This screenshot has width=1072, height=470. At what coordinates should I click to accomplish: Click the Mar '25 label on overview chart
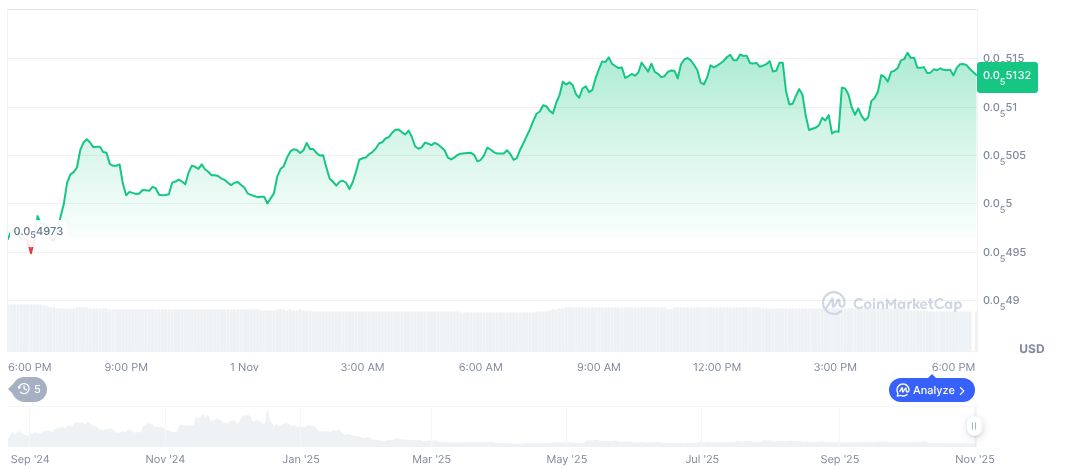(x=432, y=460)
